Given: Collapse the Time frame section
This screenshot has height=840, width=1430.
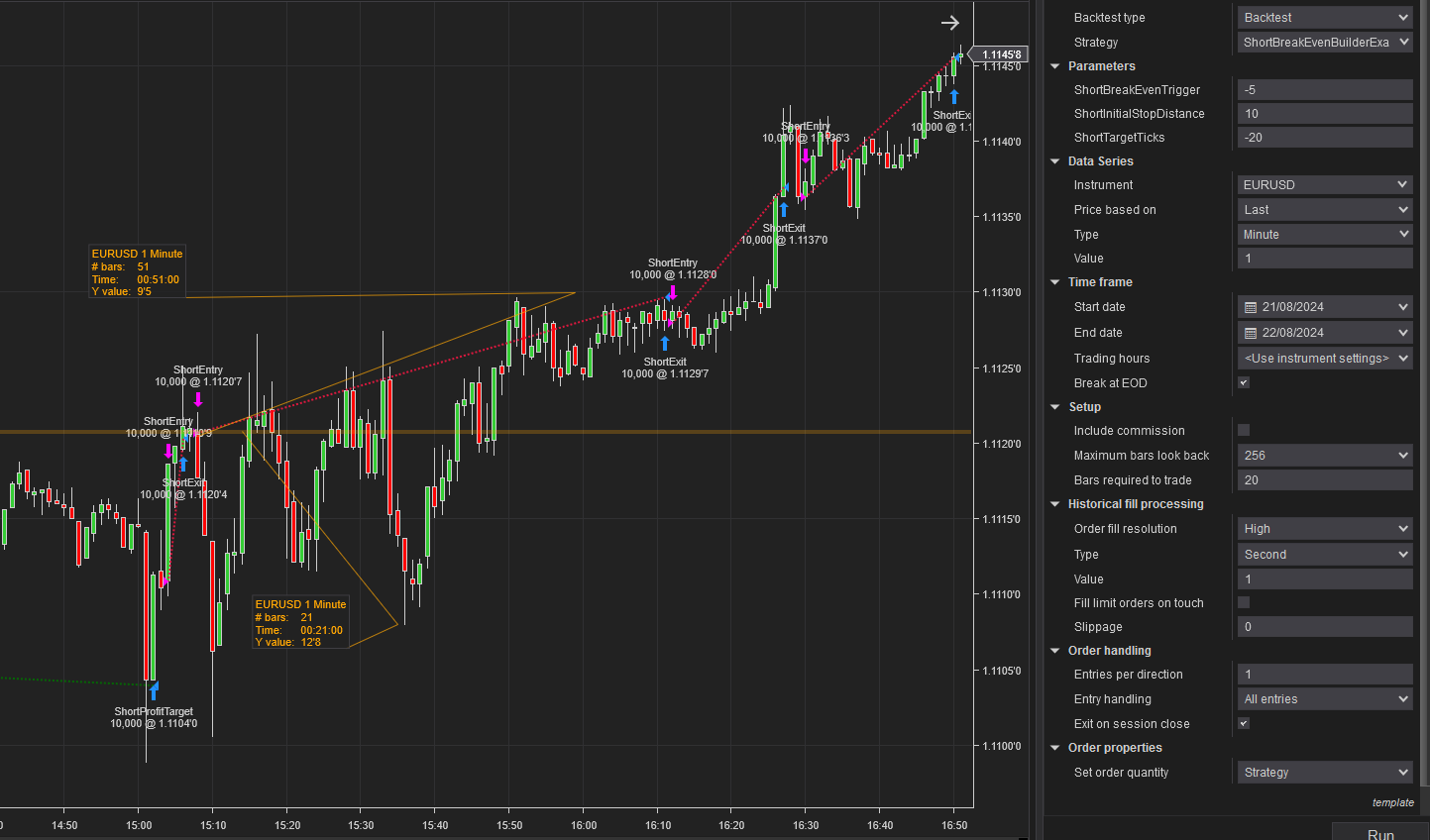Looking at the screenshot, I should pos(1054,282).
